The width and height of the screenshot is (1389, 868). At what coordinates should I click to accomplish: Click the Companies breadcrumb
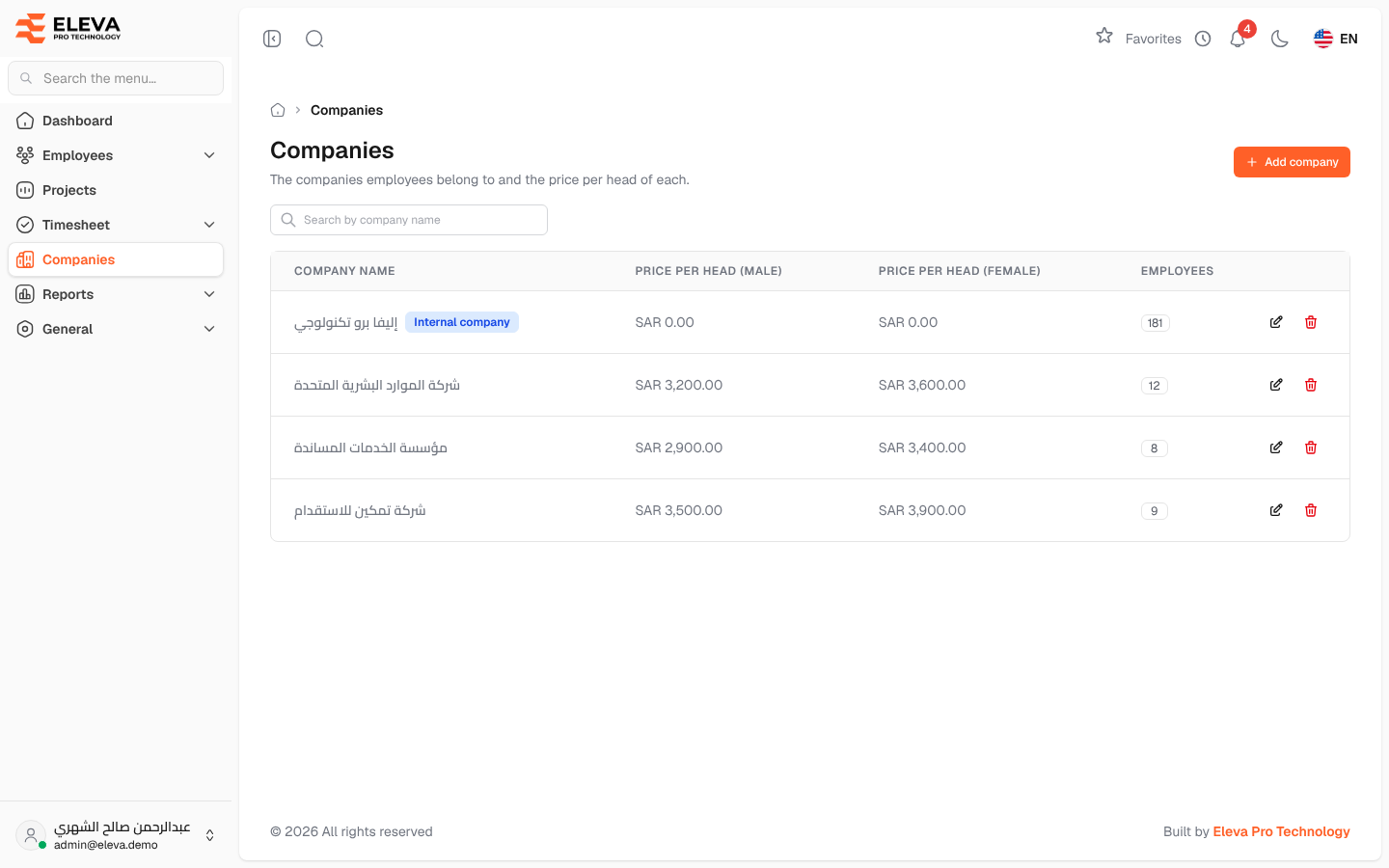pyautogui.click(x=346, y=110)
